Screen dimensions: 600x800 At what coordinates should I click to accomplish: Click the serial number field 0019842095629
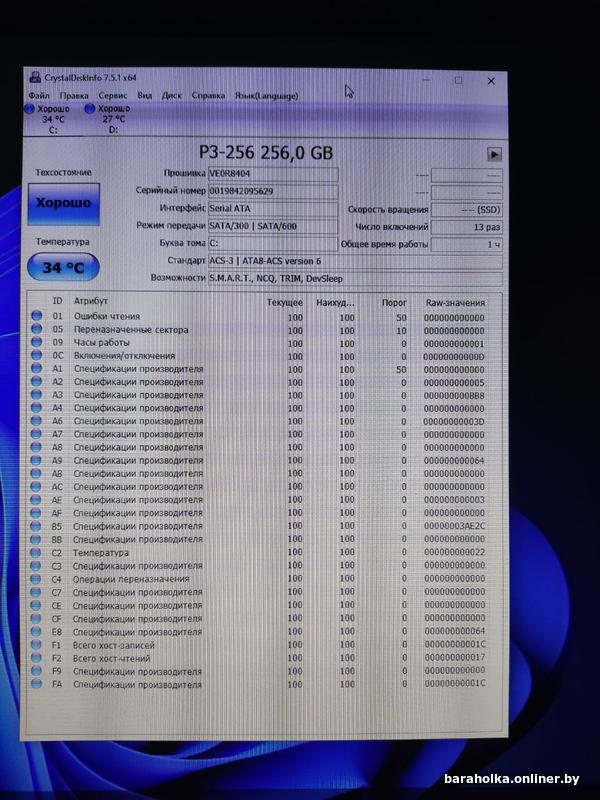tap(273, 191)
